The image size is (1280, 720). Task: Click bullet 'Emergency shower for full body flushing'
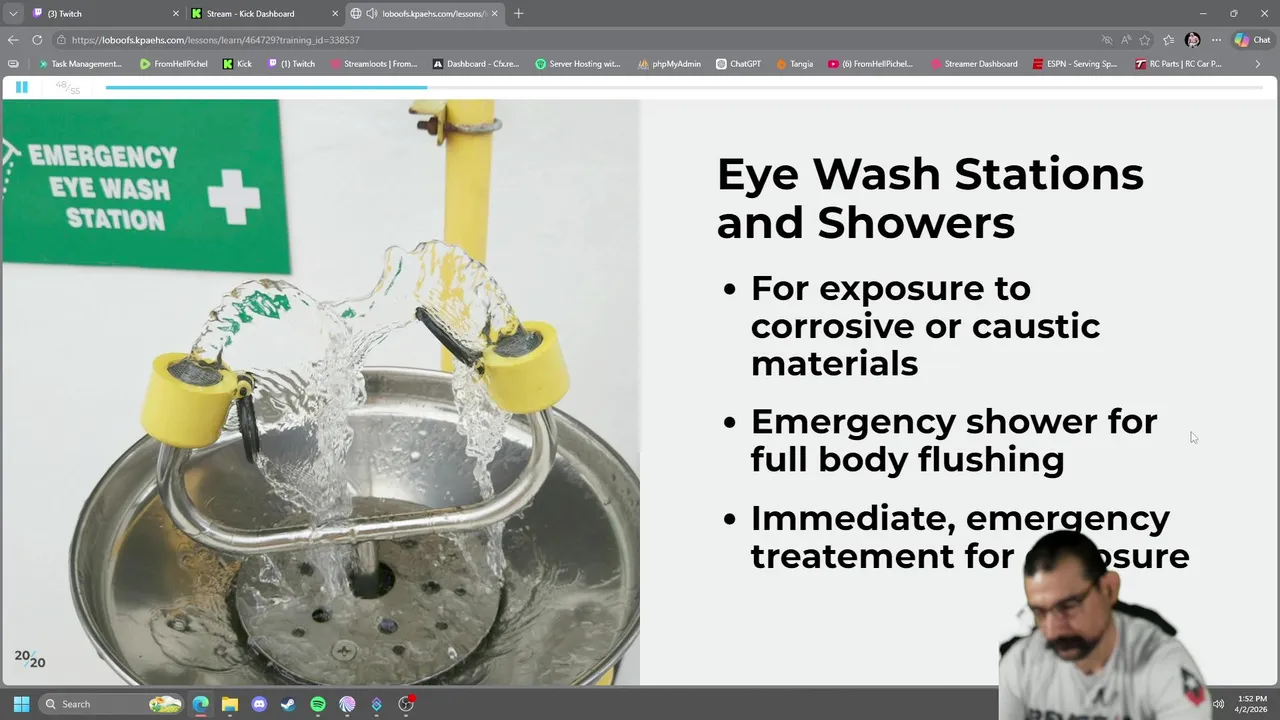pyautogui.click(x=953, y=440)
